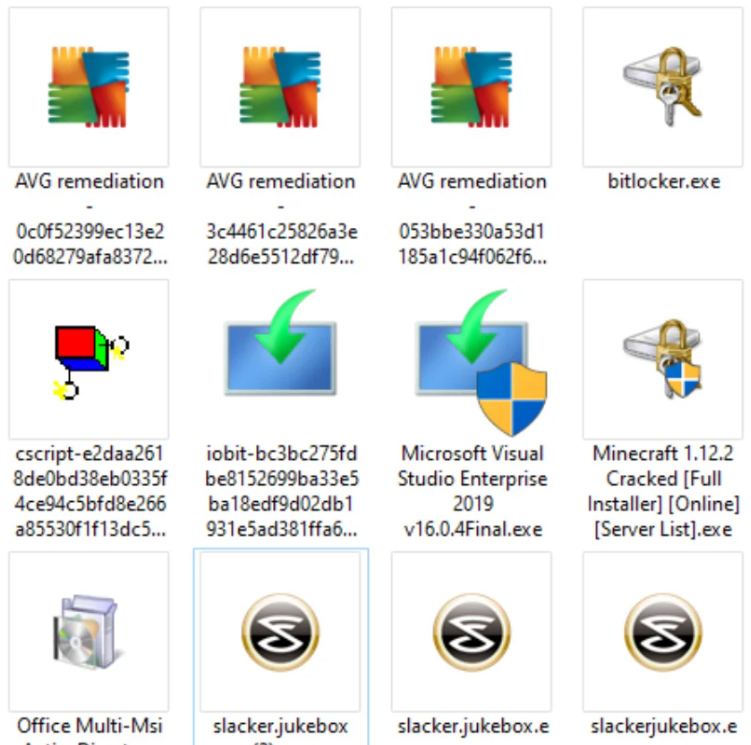Select the middle slacker.jukebox.e file icon
This screenshot has width=751, height=745.
click(x=472, y=631)
